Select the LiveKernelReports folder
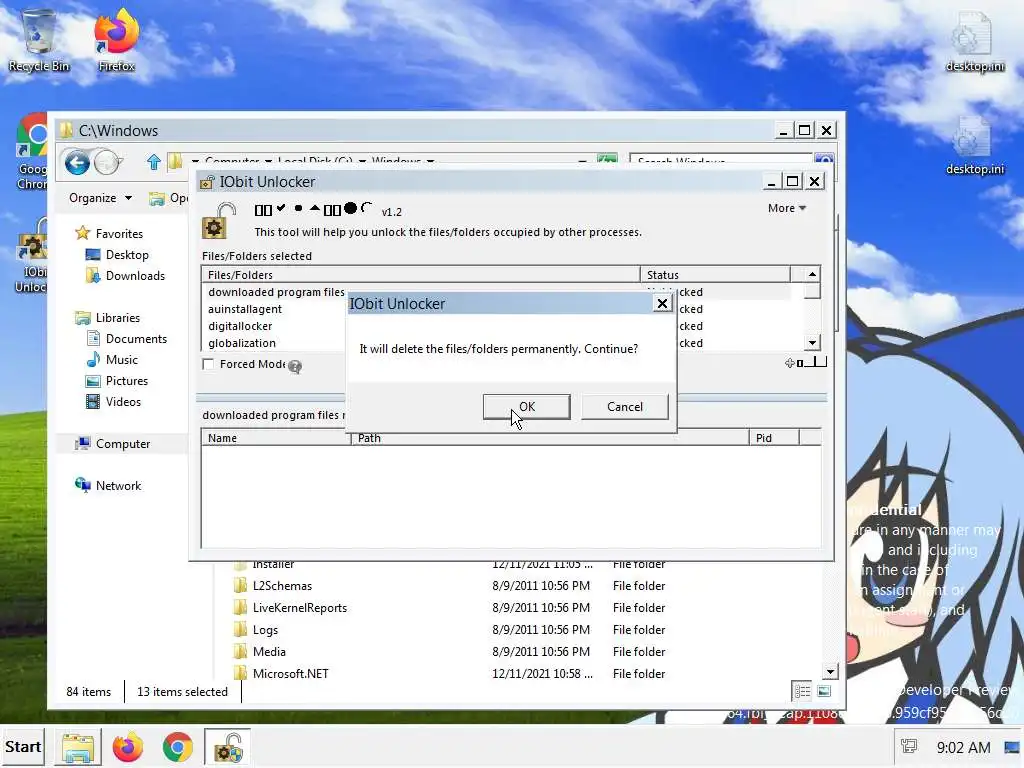This screenshot has width=1024, height=768. 300,608
